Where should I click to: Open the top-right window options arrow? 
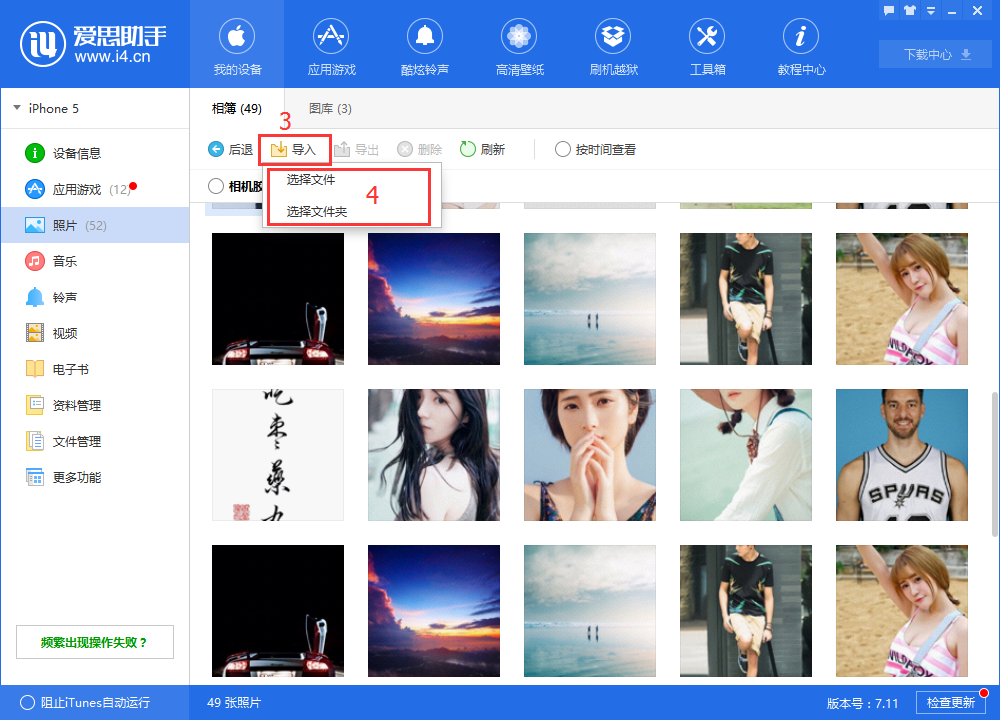(930, 10)
